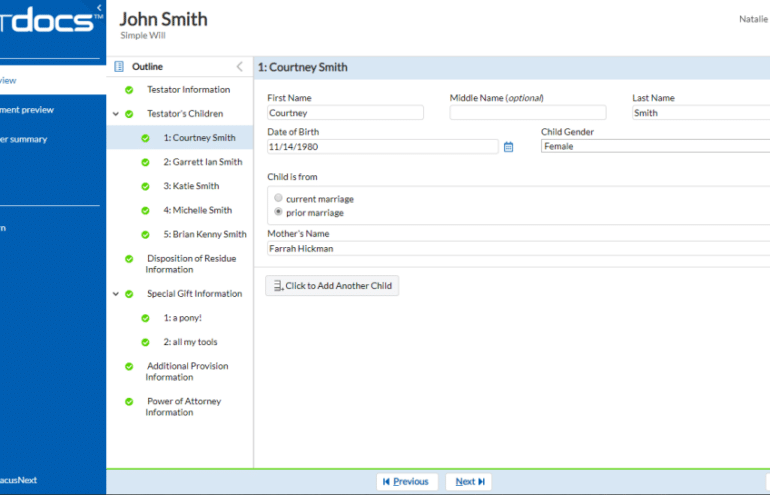Screen dimensions: 770x495
Task: Click green check beside 5: Brian Kenny Smith
Action: tap(145, 235)
